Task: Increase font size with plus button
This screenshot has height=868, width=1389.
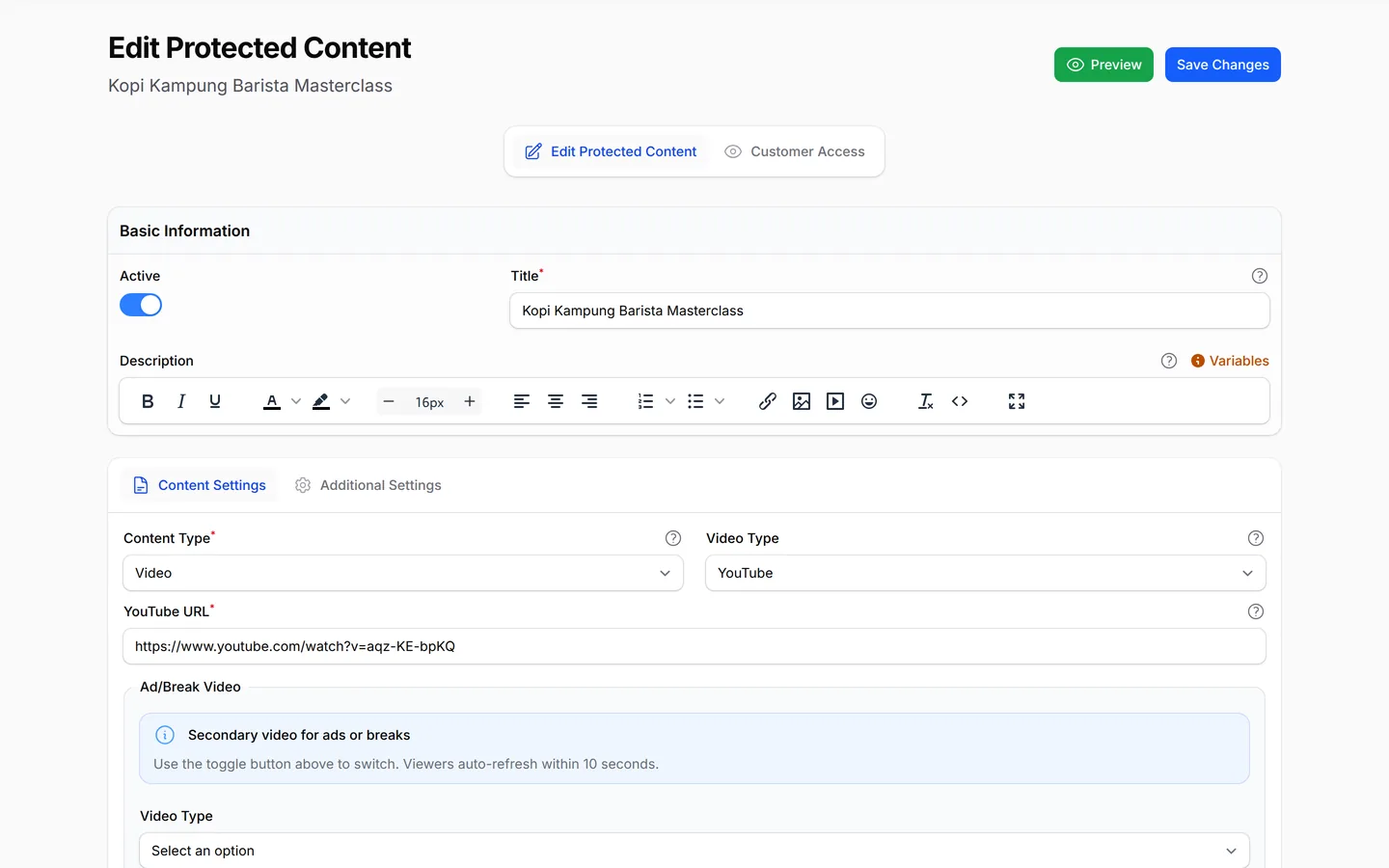Action: [470, 401]
